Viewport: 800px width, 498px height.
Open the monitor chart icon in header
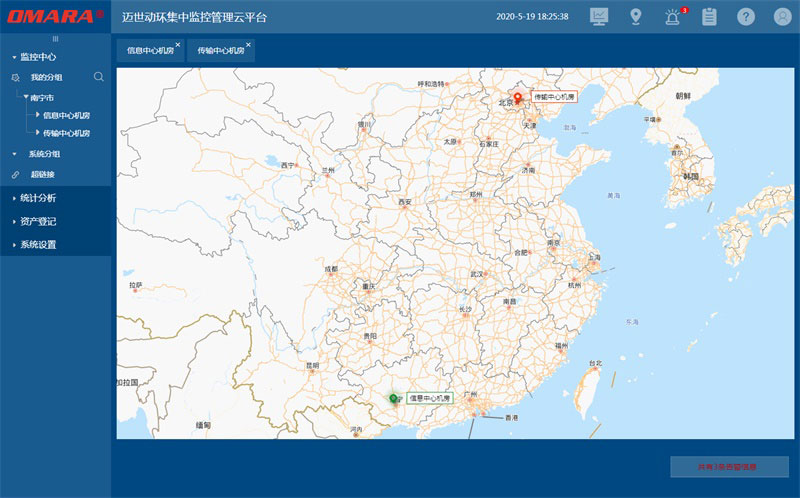599,16
